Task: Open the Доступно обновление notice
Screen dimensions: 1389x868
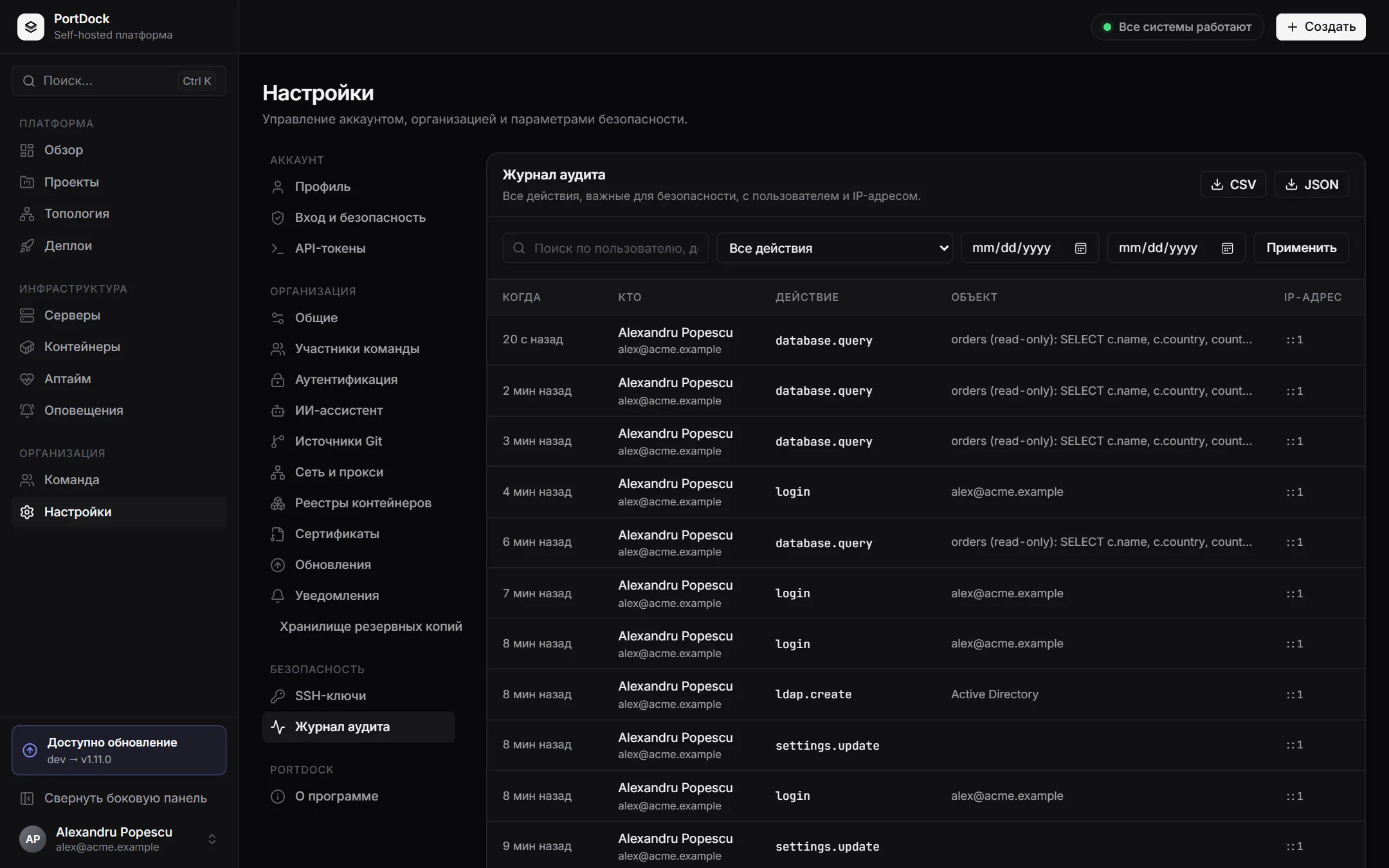Action: pyautogui.click(x=119, y=750)
